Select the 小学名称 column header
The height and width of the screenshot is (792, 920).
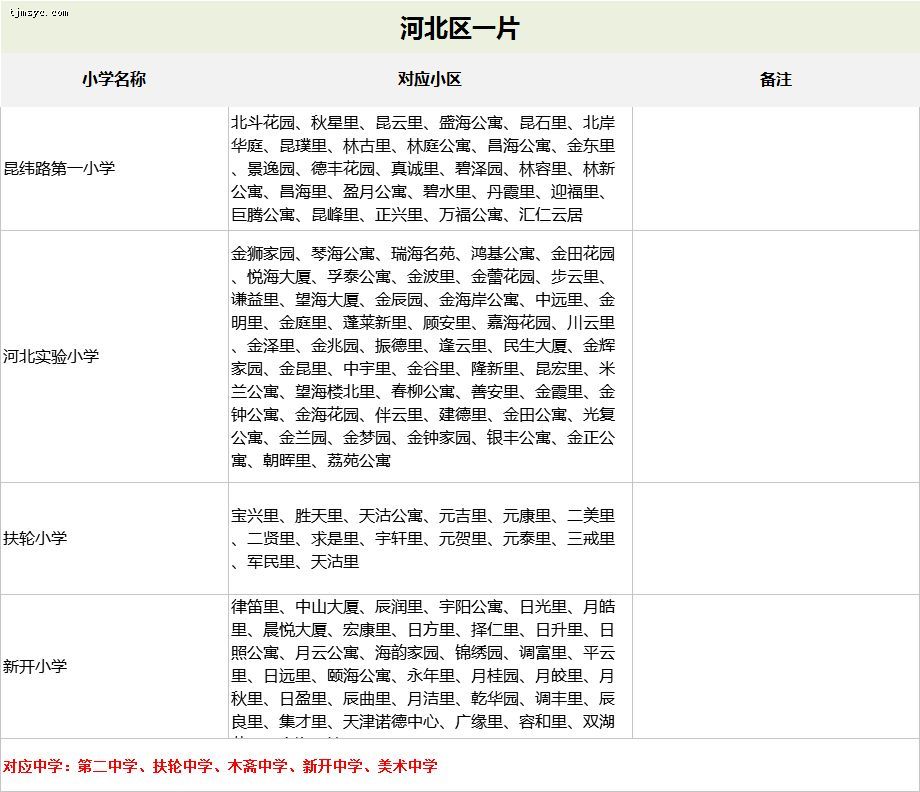click(114, 79)
